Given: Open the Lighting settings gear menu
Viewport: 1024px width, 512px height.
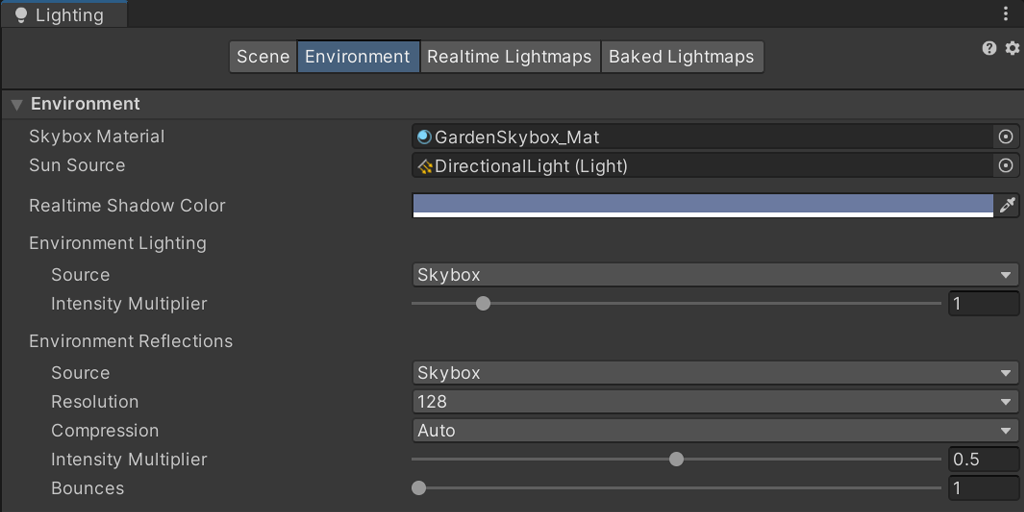Looking at the screenshot, I should [1011, 48].
